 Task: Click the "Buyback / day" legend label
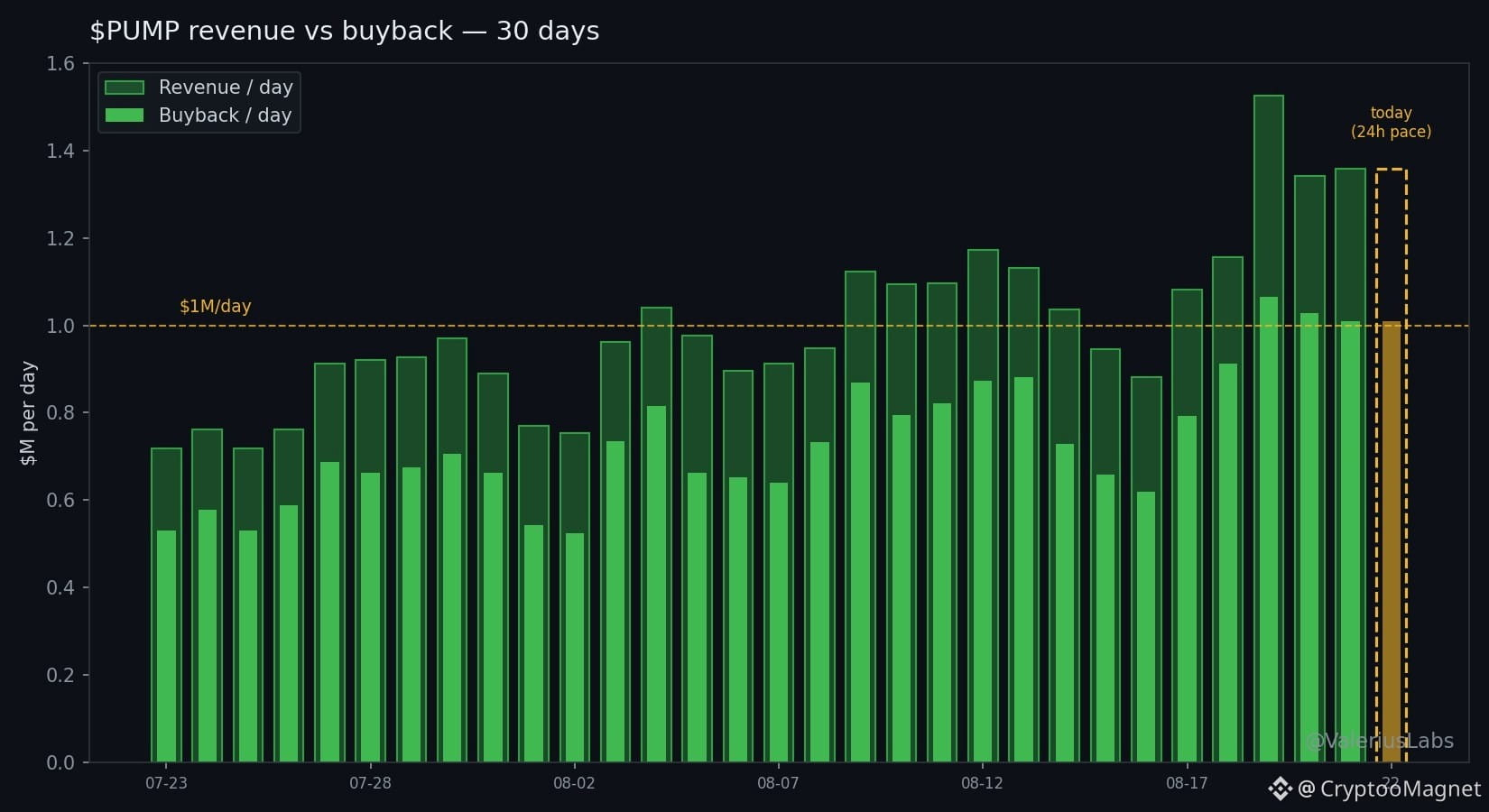click(226, 115)
